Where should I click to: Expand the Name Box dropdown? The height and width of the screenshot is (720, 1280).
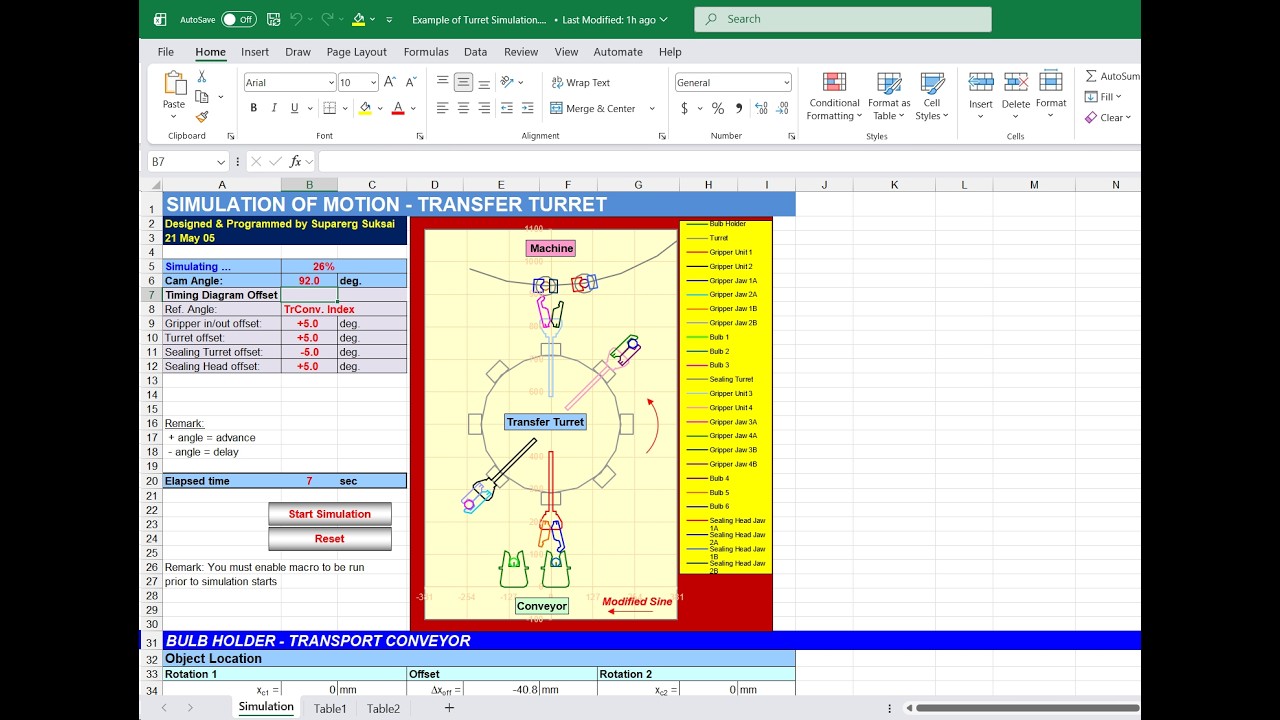pos(221,162)
